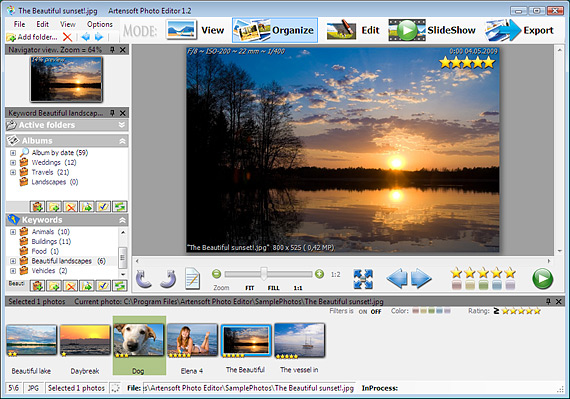Click the red X remove icon next to Add folder
Viewport: 570px width, 399px height.
pos(67,37)
